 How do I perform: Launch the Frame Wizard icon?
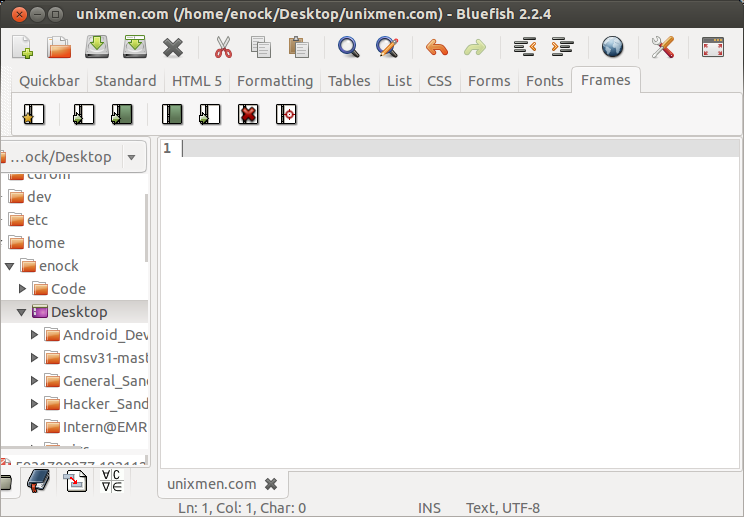pyautogui.click(x=34, y=115)
